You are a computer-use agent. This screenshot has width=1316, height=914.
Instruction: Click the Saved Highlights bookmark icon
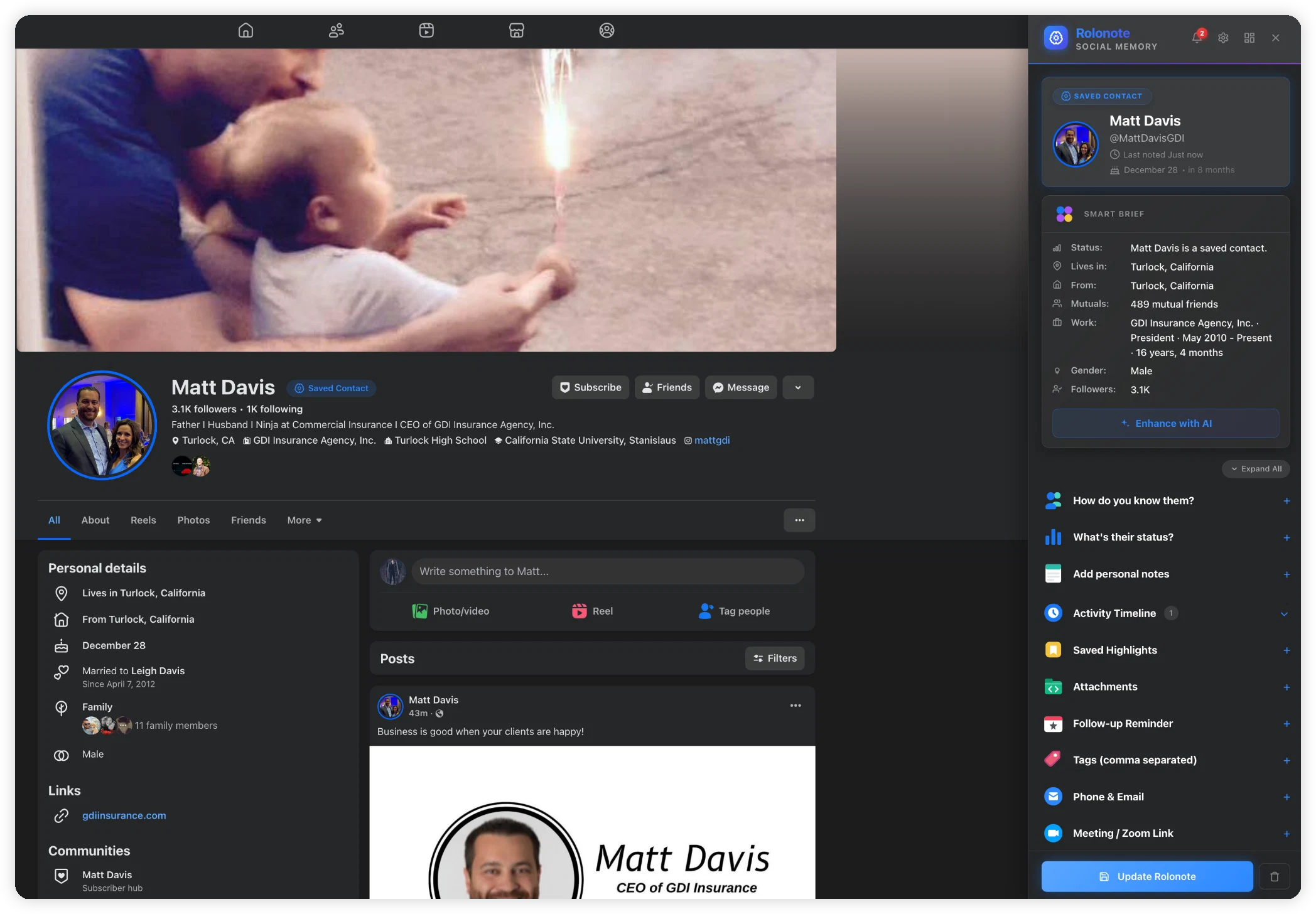pos(1053,650)
